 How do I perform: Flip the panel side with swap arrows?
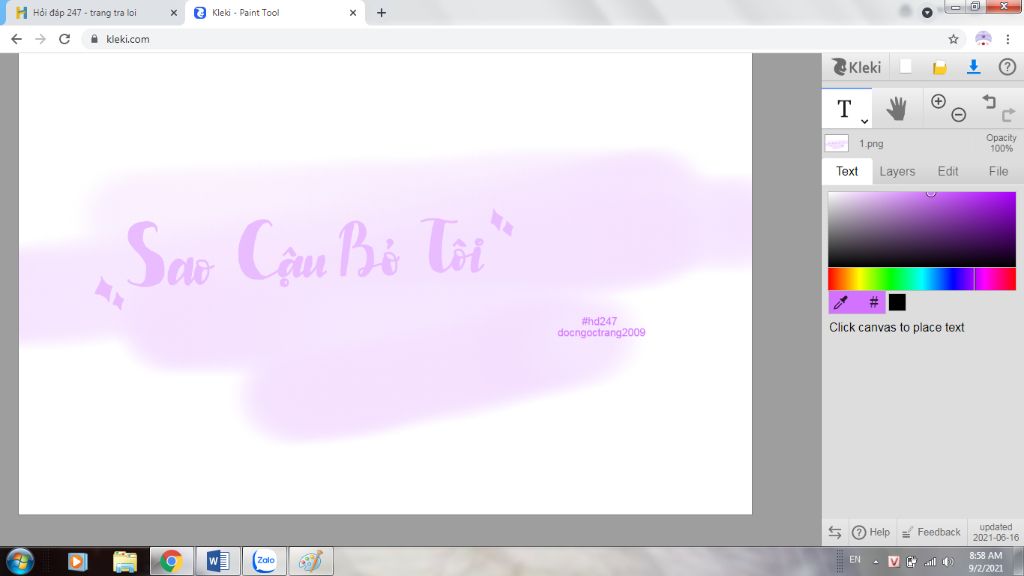835,532
